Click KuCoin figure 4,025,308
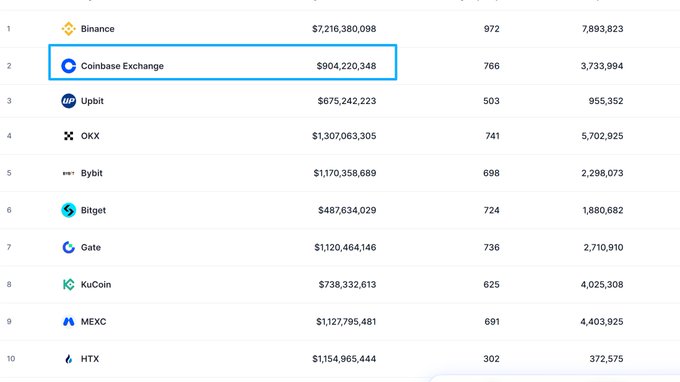The width and height of the screenshot is (680, 382). pyautogui.click(x=602, y=284)
